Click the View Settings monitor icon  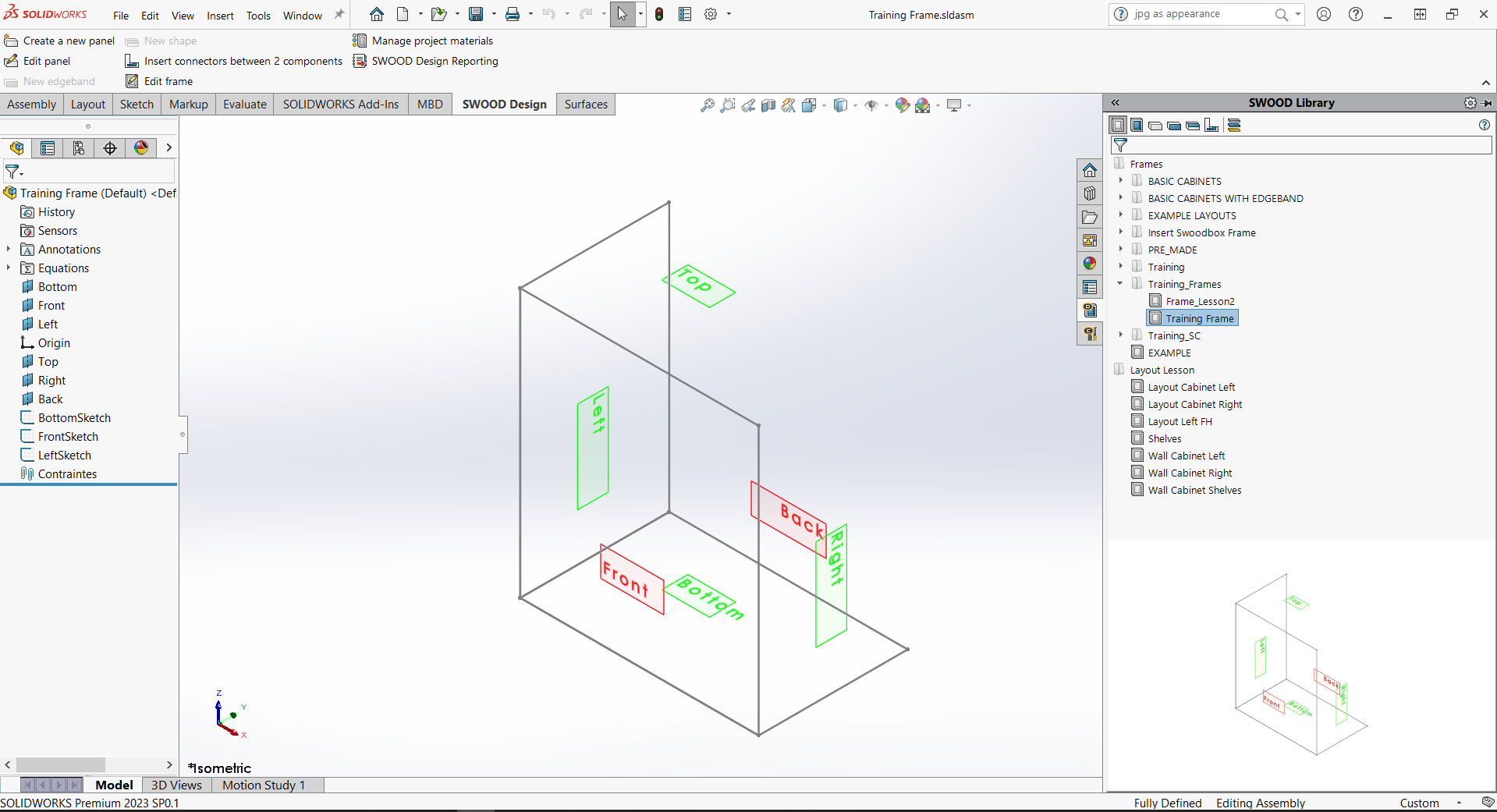tap(954, 105)
